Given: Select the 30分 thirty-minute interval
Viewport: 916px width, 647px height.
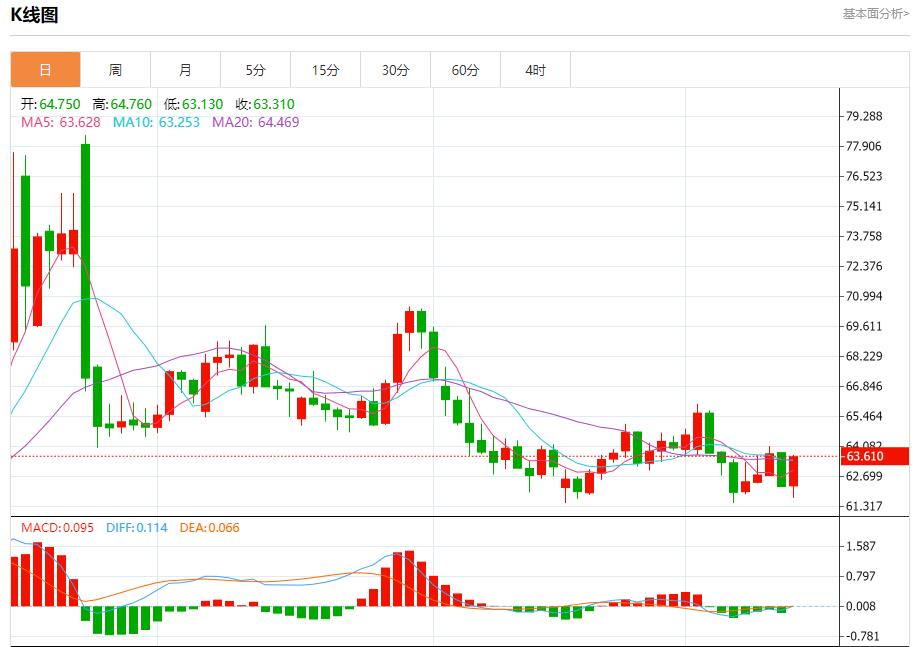Looking at the screenshot, I should [396, 70].
